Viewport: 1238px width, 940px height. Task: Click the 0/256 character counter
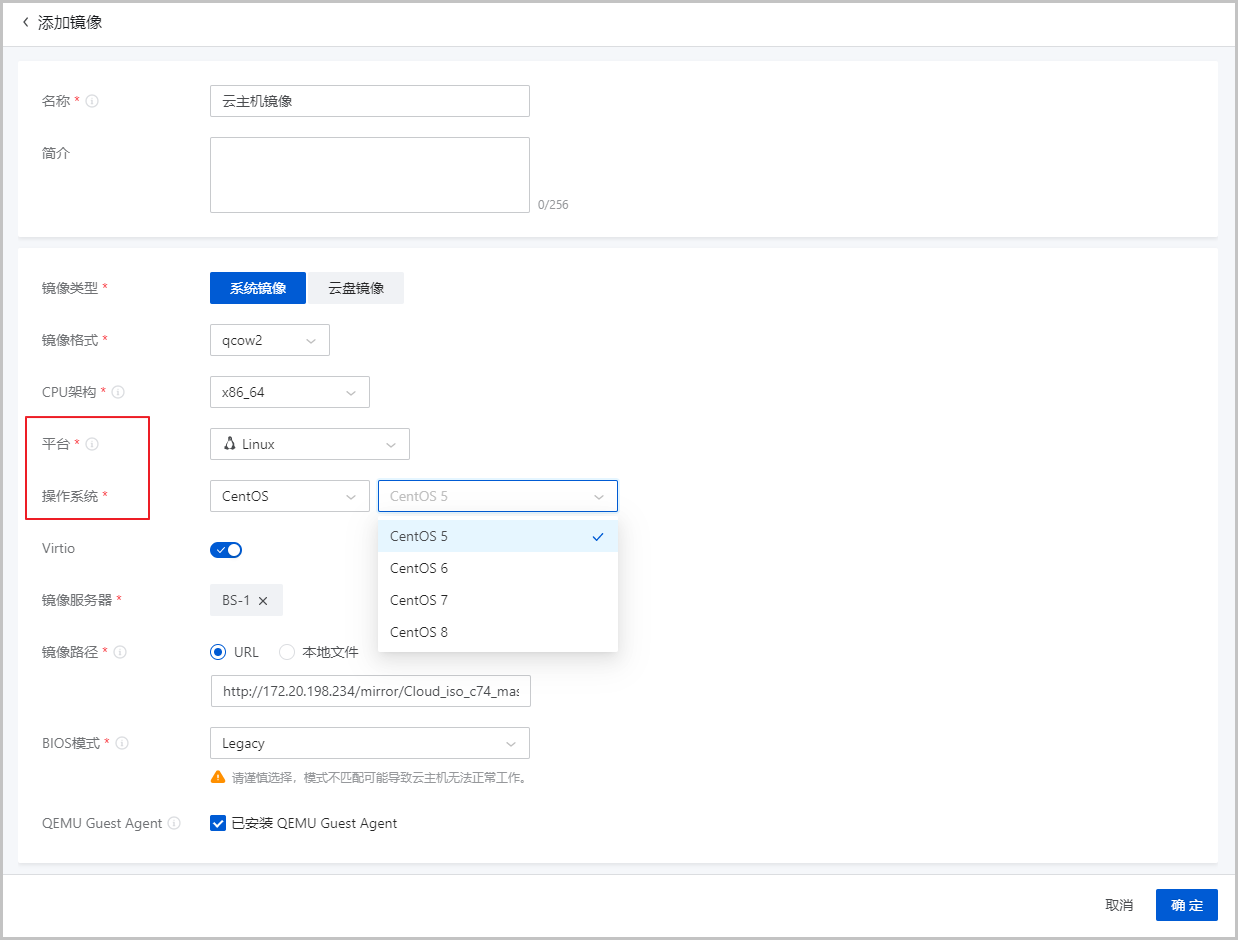(553, 205)
